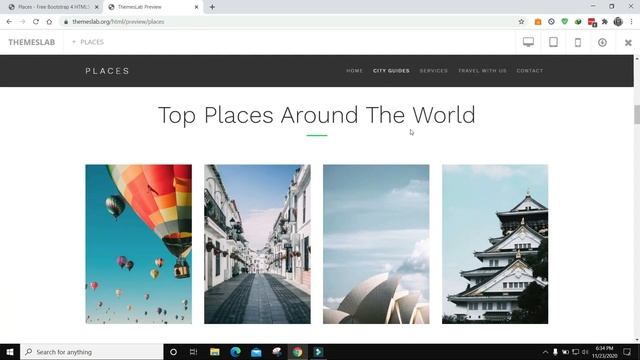Open the browser home page
Image resolution: width=640 pixels, height=360 pixels.
click(x=49, y=22)
